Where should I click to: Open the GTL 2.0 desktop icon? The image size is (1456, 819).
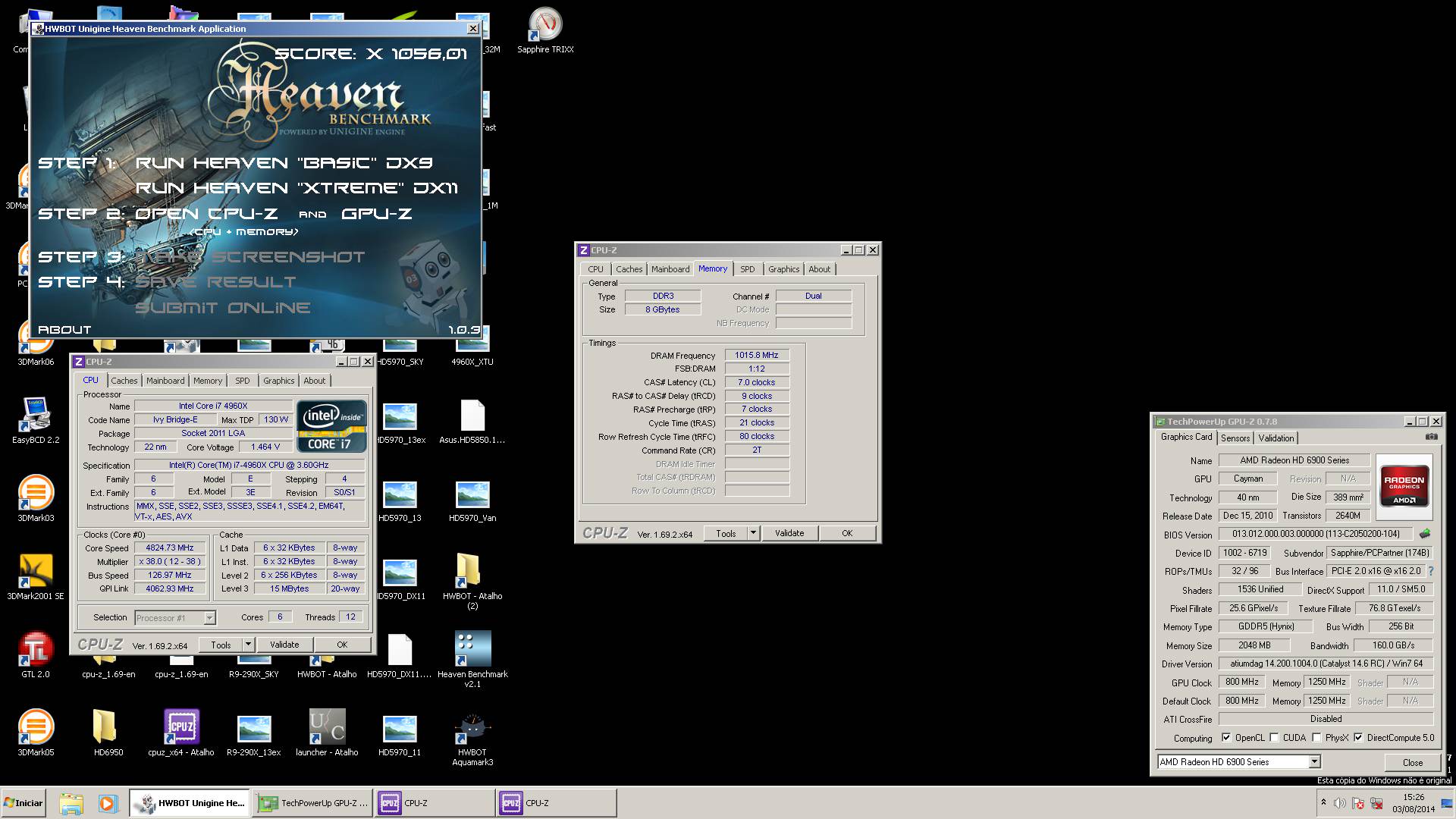[36, 654]
